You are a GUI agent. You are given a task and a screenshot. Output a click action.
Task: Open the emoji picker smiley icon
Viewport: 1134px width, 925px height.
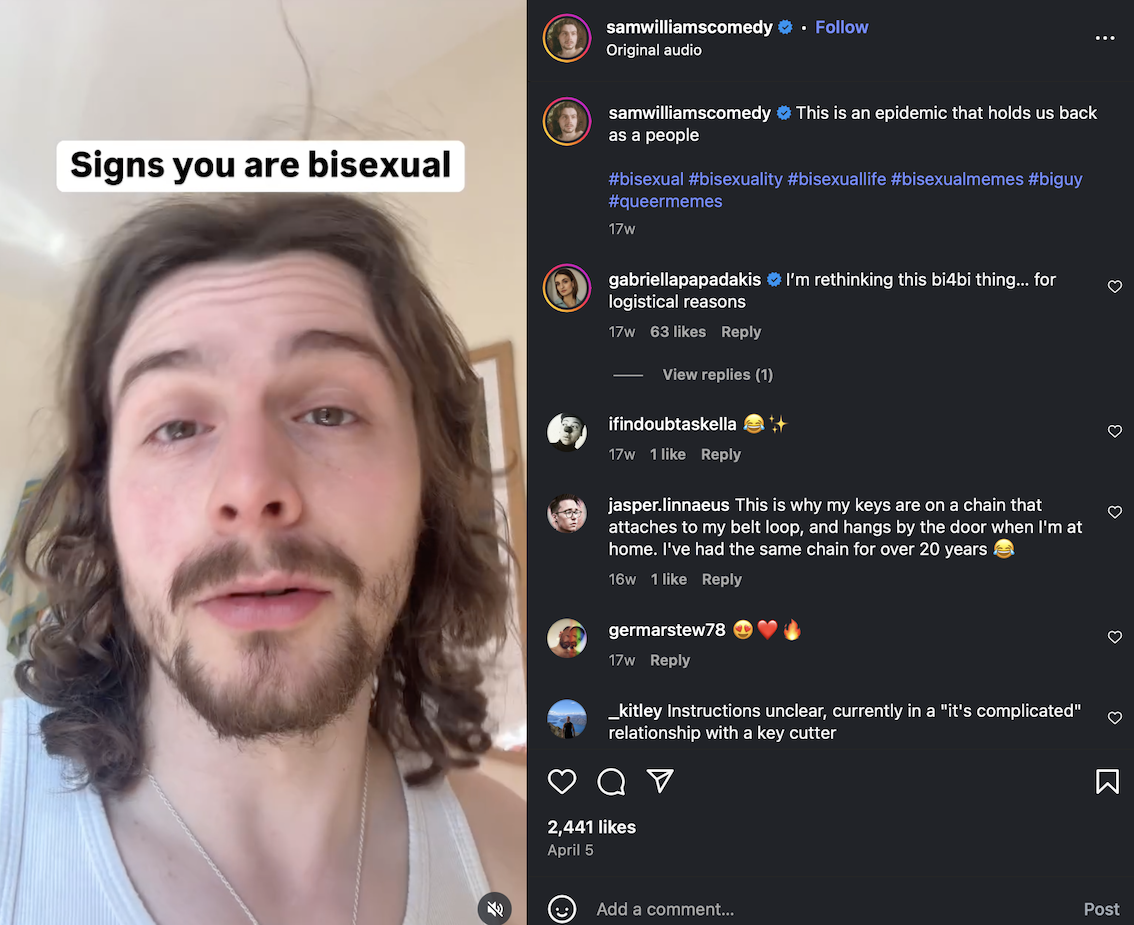coord(562,909)
